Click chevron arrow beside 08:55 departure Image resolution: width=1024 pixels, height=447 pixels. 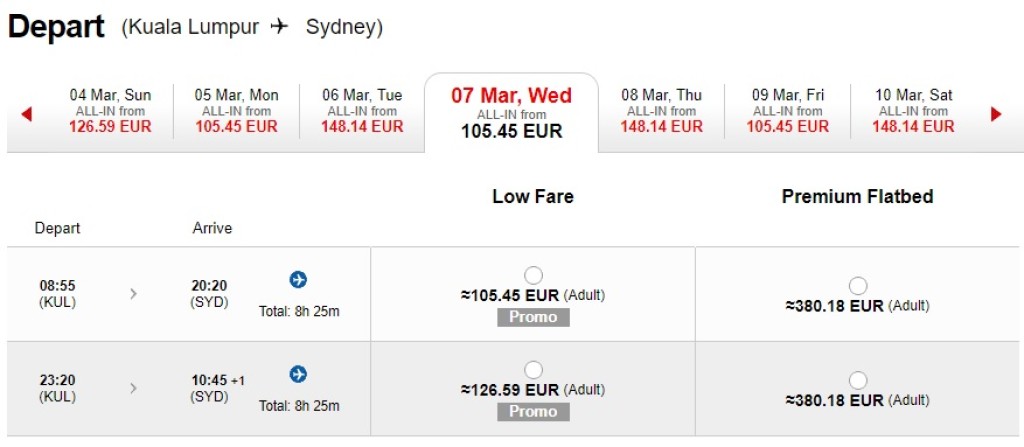(134, 293)
